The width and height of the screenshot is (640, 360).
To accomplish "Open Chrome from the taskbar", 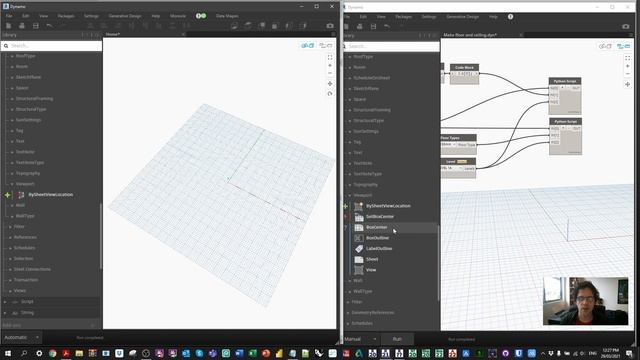I will pos(52,353).
